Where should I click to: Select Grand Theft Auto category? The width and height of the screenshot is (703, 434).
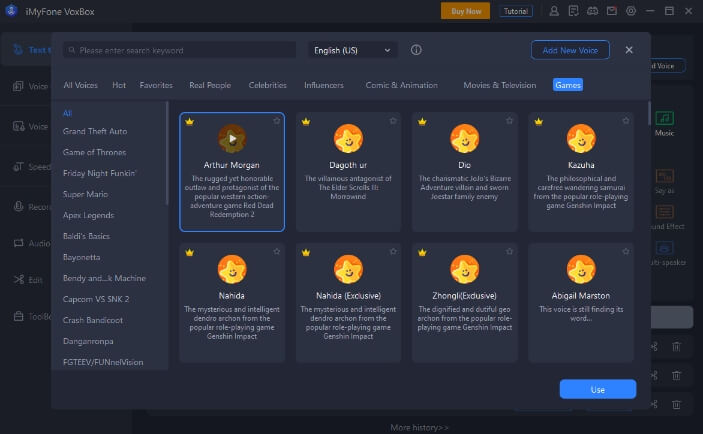click(95, 131)
